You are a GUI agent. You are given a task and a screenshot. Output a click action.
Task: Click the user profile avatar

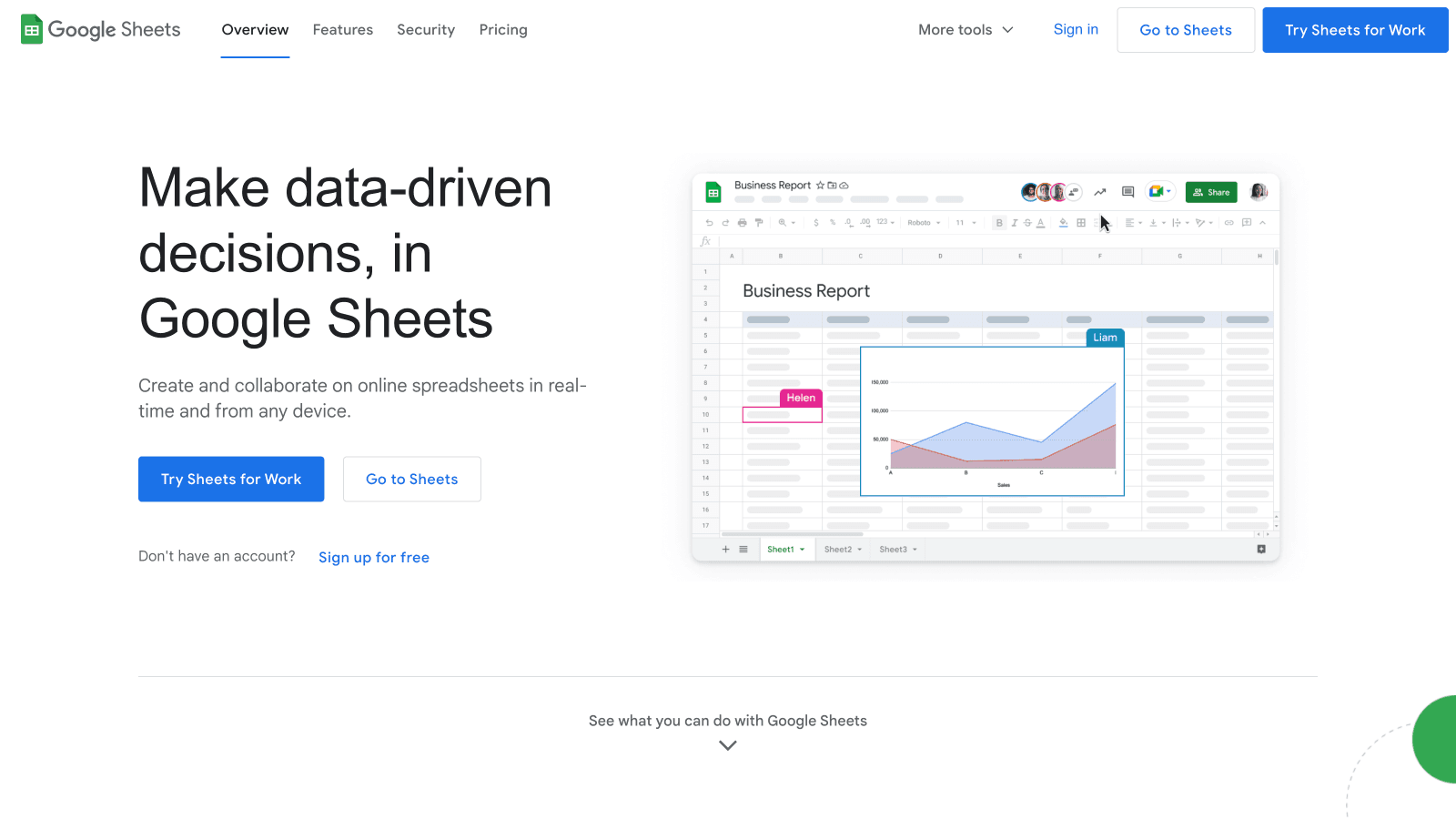pos(1259,192)
